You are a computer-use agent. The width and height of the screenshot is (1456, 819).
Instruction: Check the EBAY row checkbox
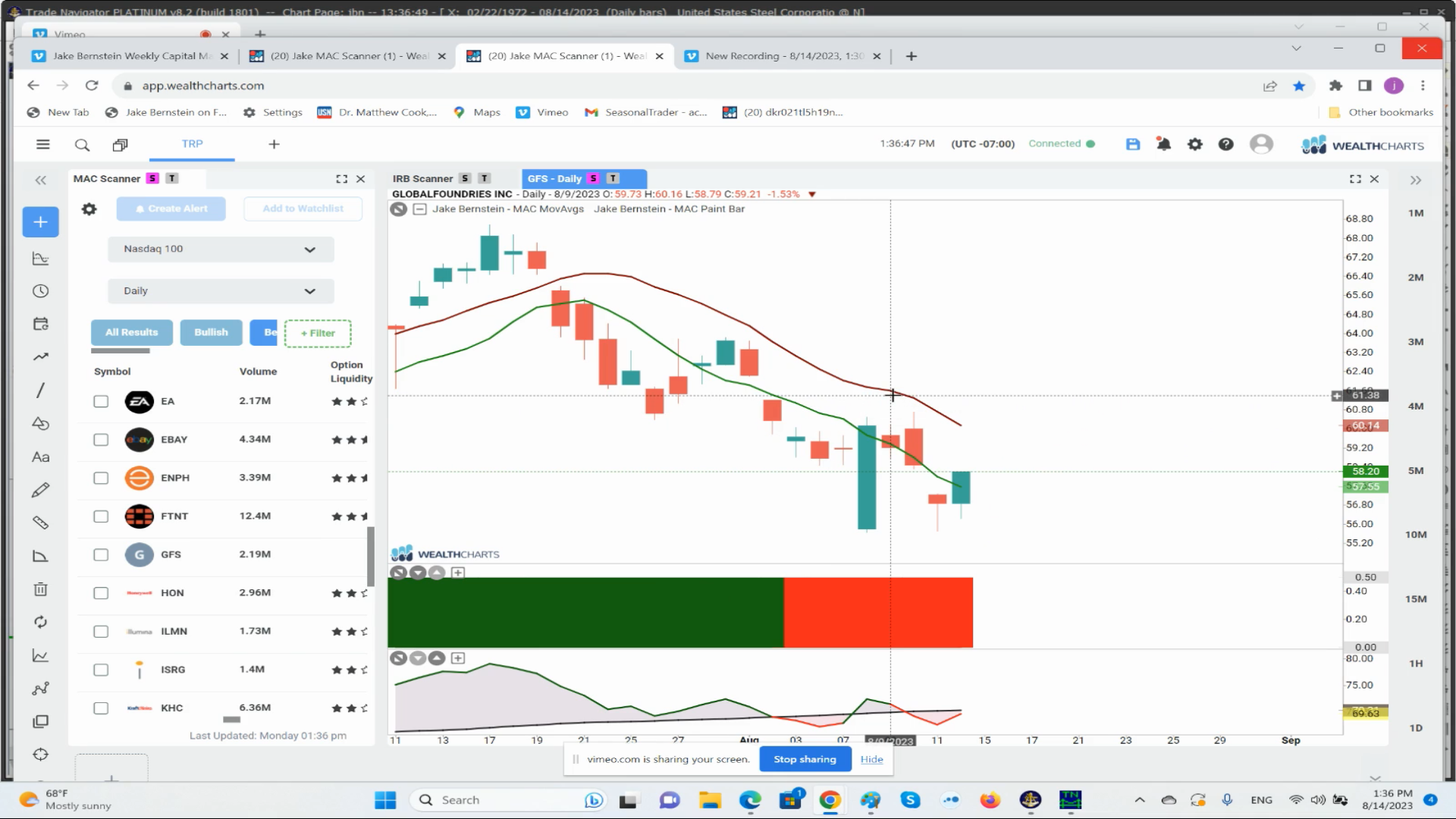coord(101,440)
